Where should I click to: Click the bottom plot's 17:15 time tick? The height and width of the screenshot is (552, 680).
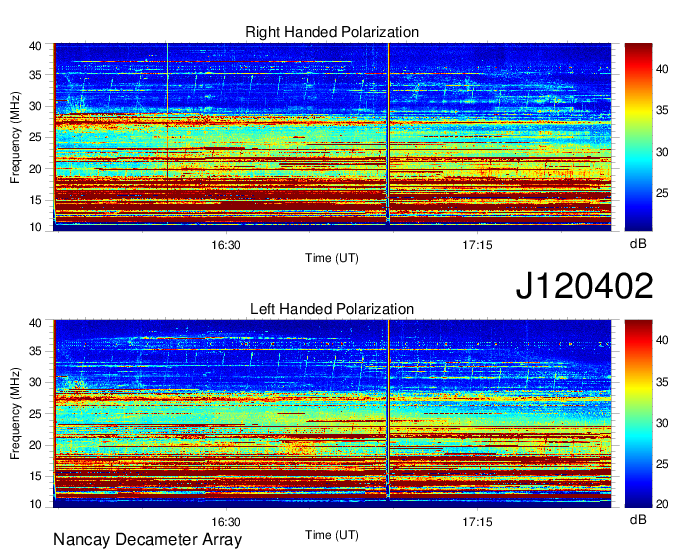[477, 522]
